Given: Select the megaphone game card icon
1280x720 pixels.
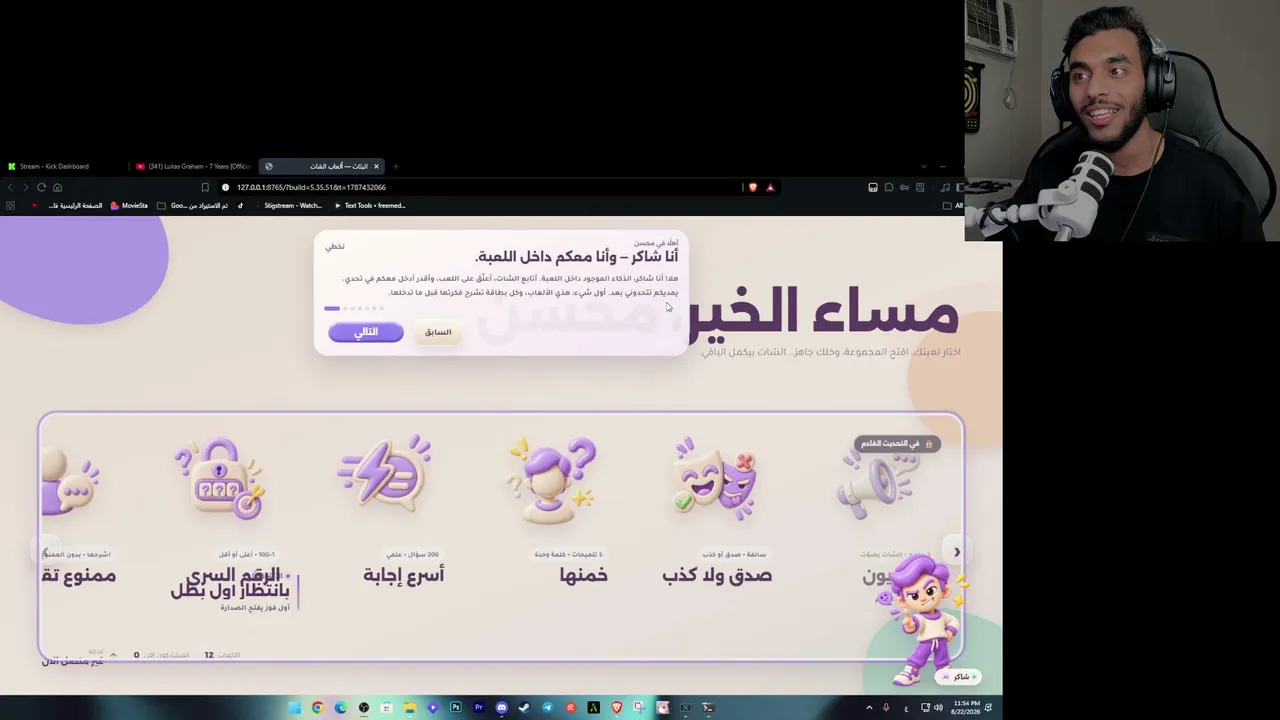Looking at the screenshot, I should [877, 484].
